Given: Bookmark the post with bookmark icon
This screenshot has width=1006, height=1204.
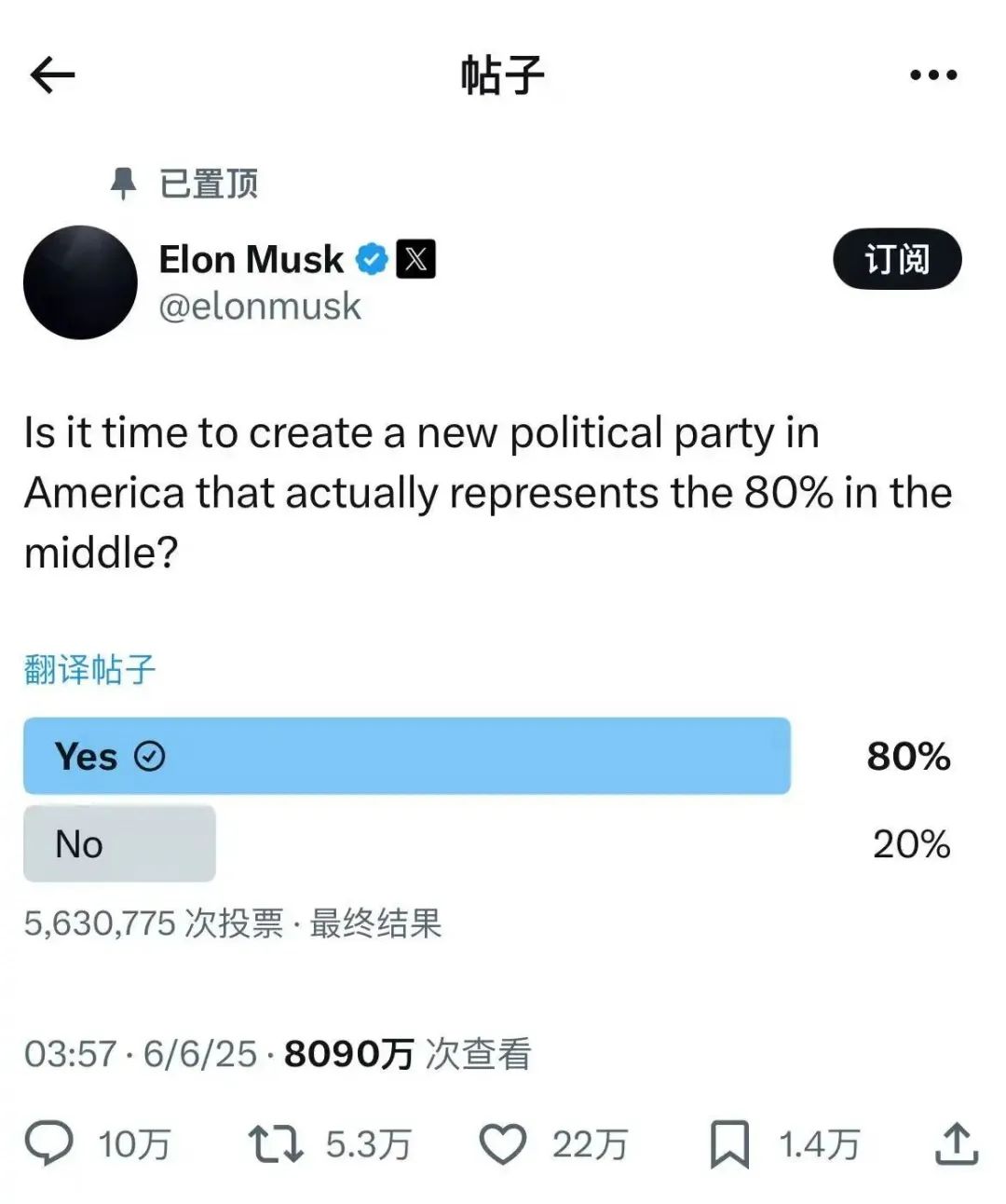Looking at the screenshot, I should tap(729, 1143).
